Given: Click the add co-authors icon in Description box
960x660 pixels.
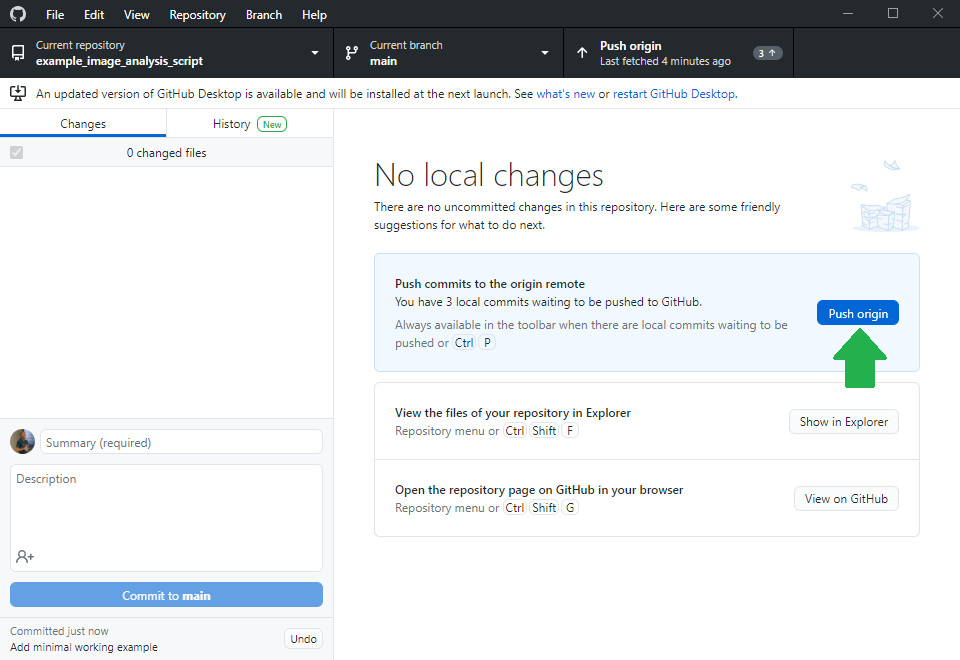Looking at the screenshot, I should coord(25,556).
